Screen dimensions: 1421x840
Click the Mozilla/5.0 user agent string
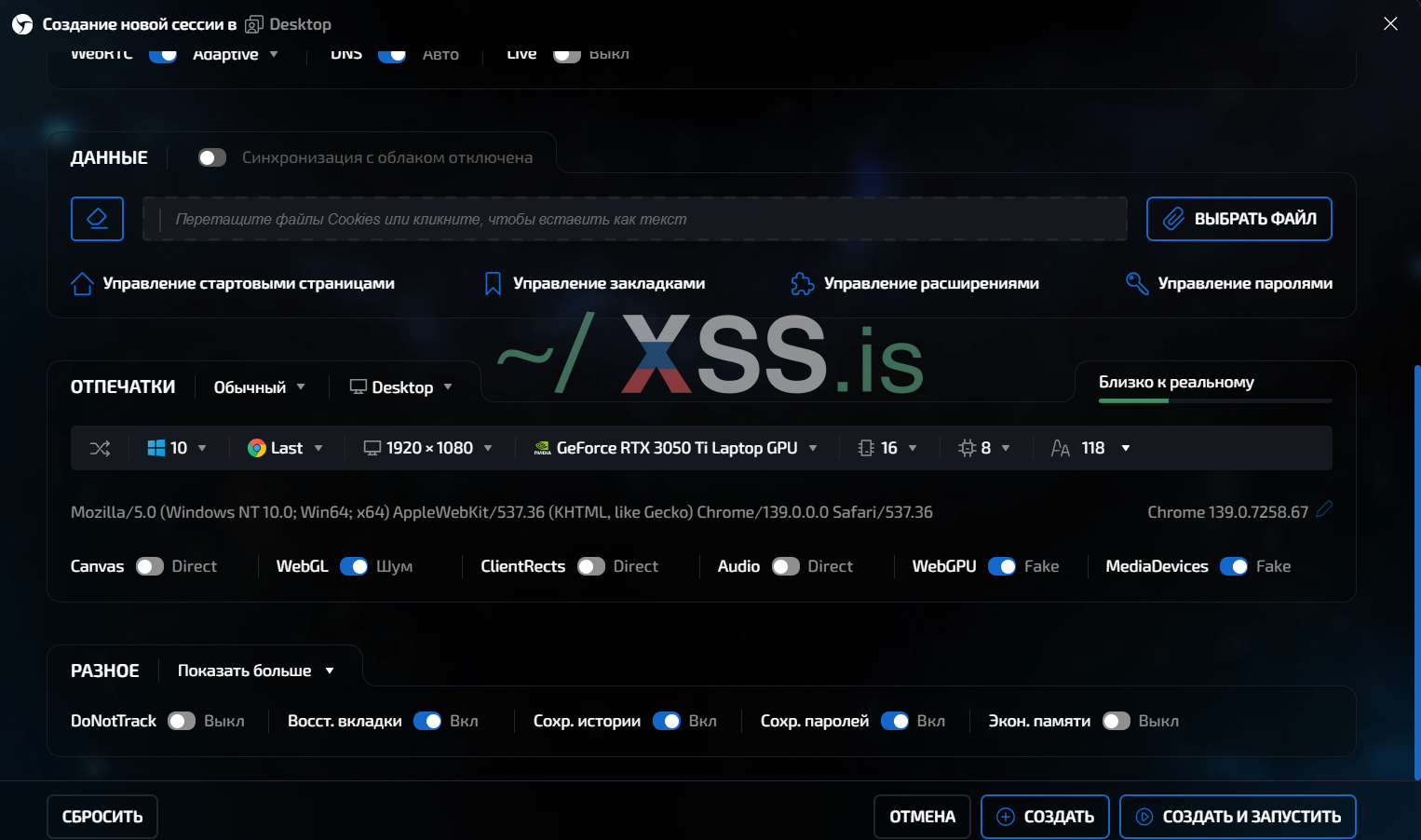[502, 512]
